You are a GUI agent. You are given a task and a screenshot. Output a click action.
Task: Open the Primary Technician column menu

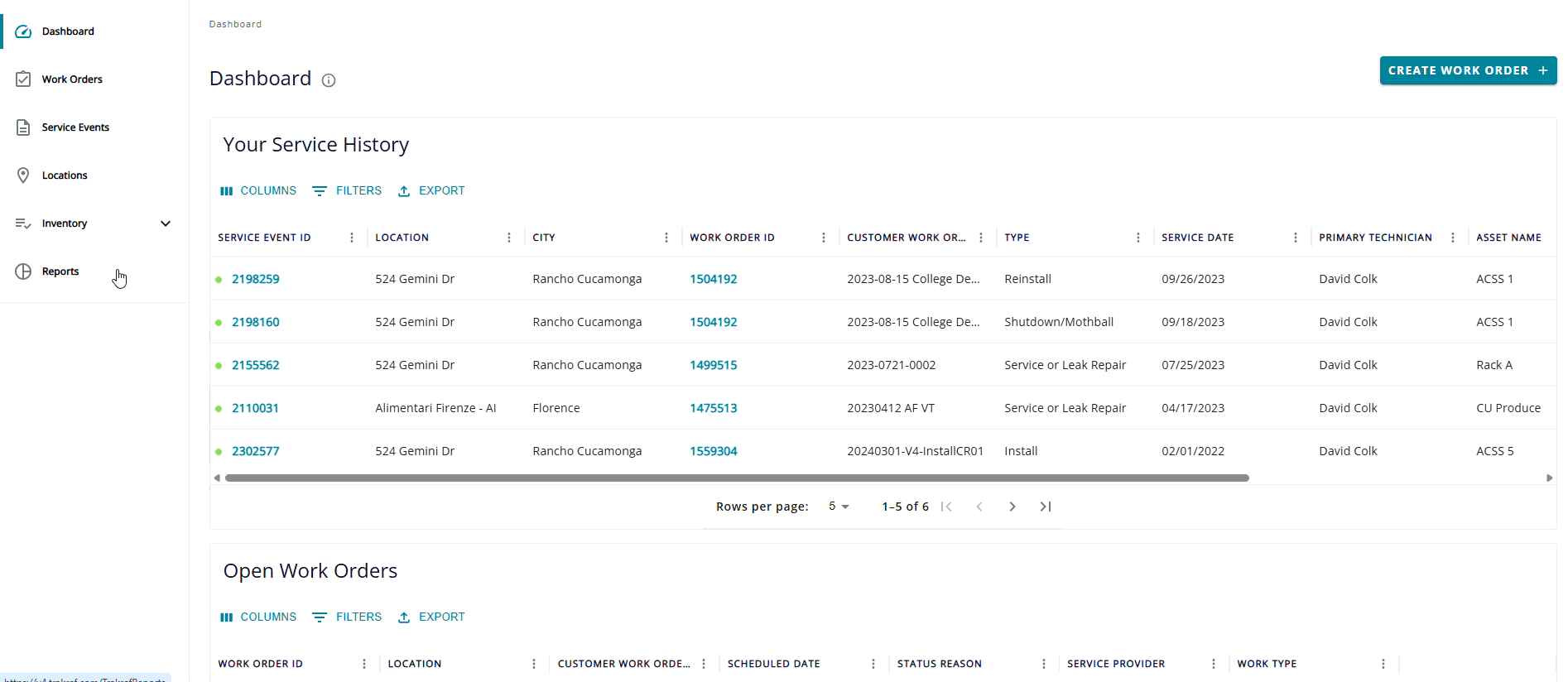pyautogui.click(x=1453, y=238)
